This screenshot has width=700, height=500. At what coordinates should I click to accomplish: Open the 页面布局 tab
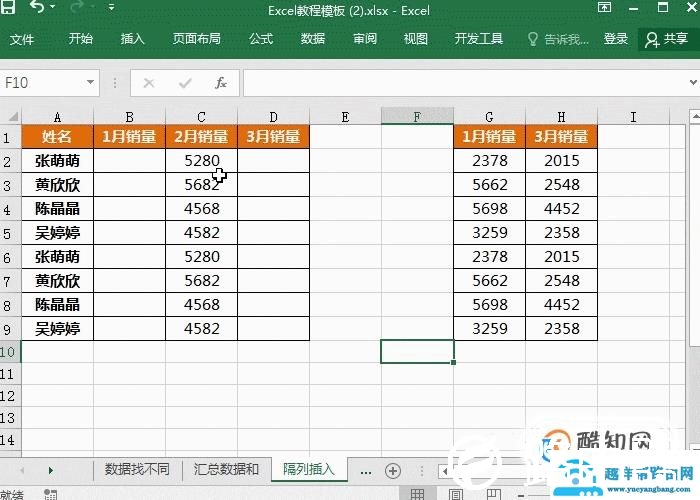click(x=197, y=39)
